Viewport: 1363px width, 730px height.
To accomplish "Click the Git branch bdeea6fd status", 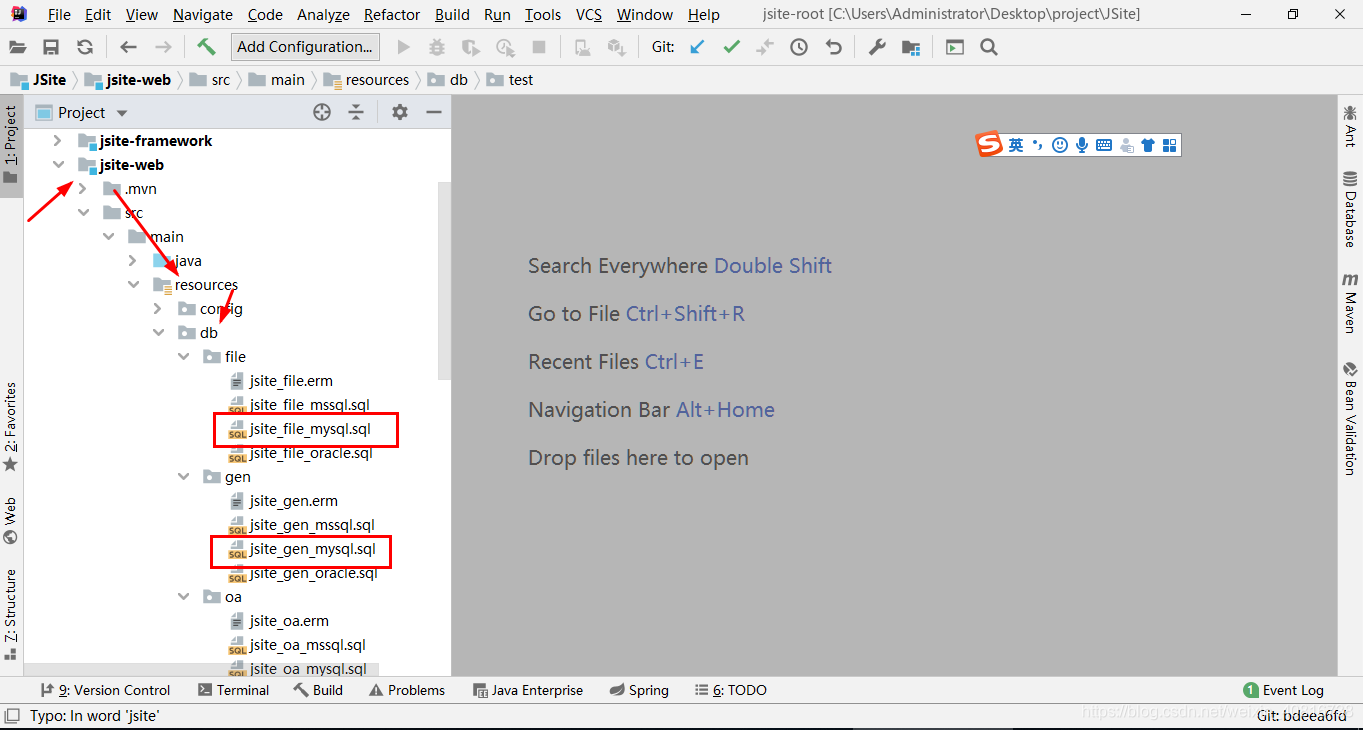I will pos(1301,716).
